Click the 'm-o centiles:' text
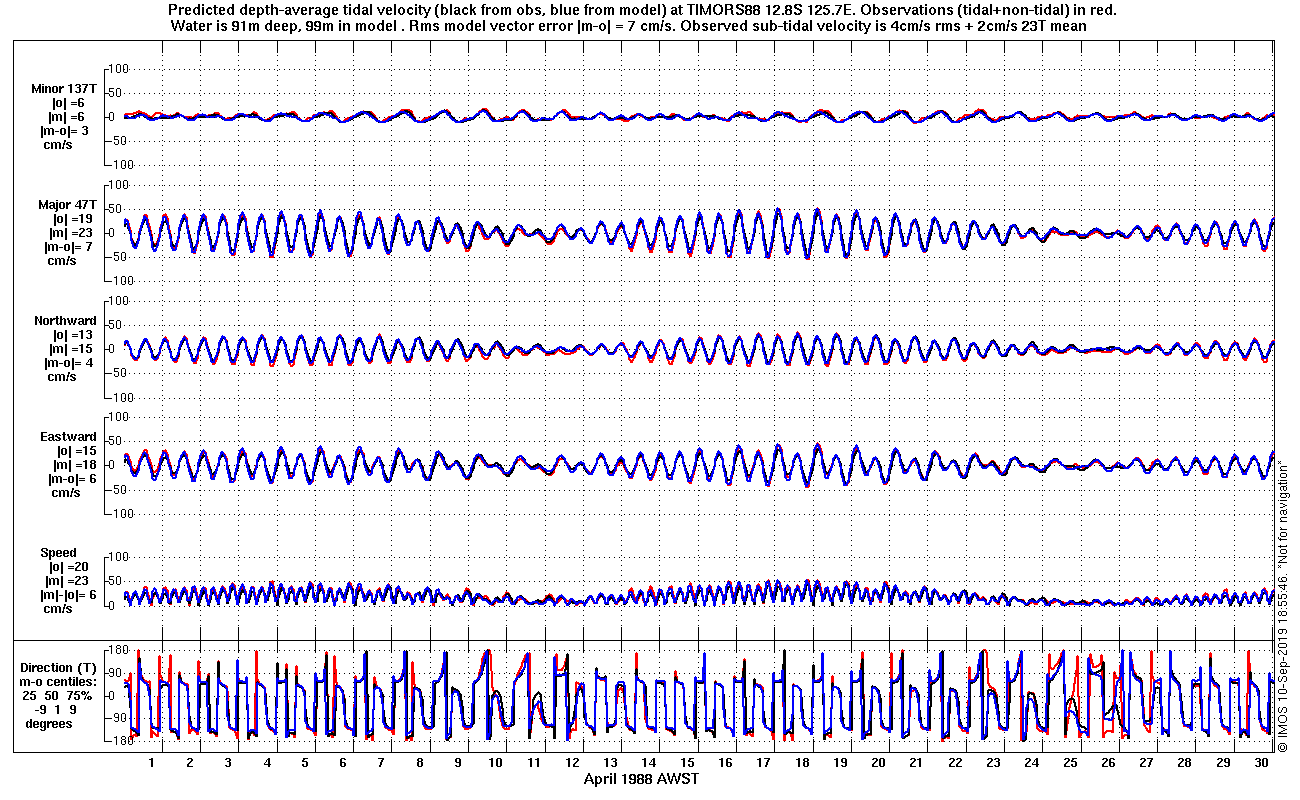Viewport: 1300px width, 800px height. [x=60, y=682]
